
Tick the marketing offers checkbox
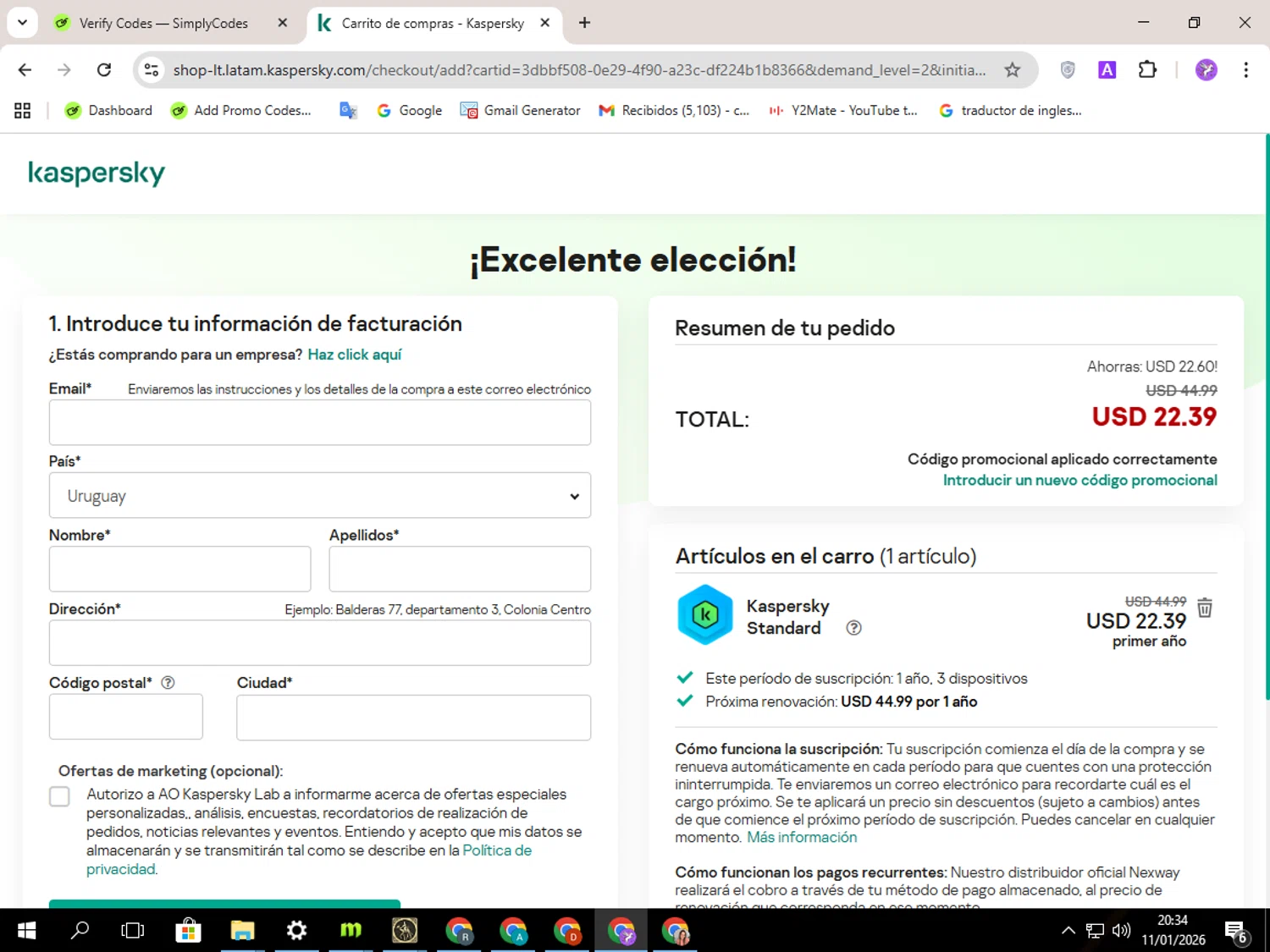pyautogui.click(x=59, y=796)
